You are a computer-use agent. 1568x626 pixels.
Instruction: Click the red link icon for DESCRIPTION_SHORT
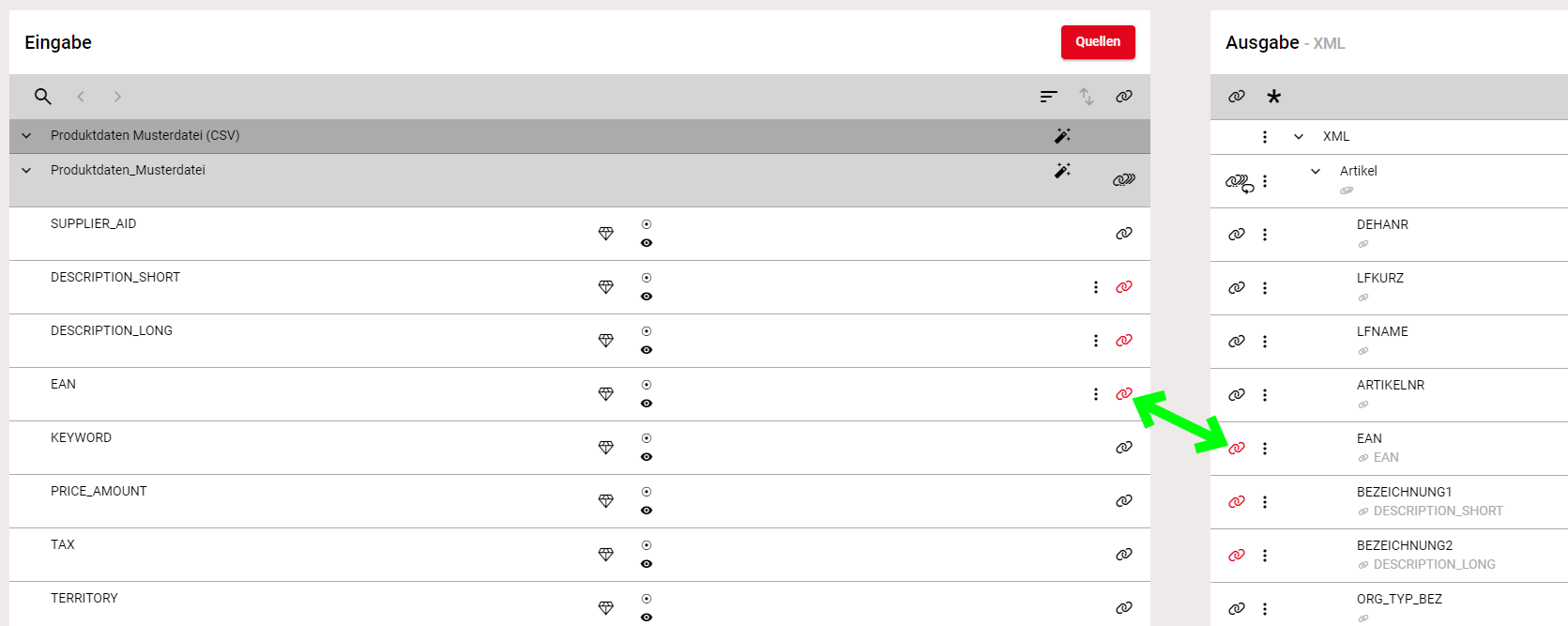click(x=1123, y=287)
